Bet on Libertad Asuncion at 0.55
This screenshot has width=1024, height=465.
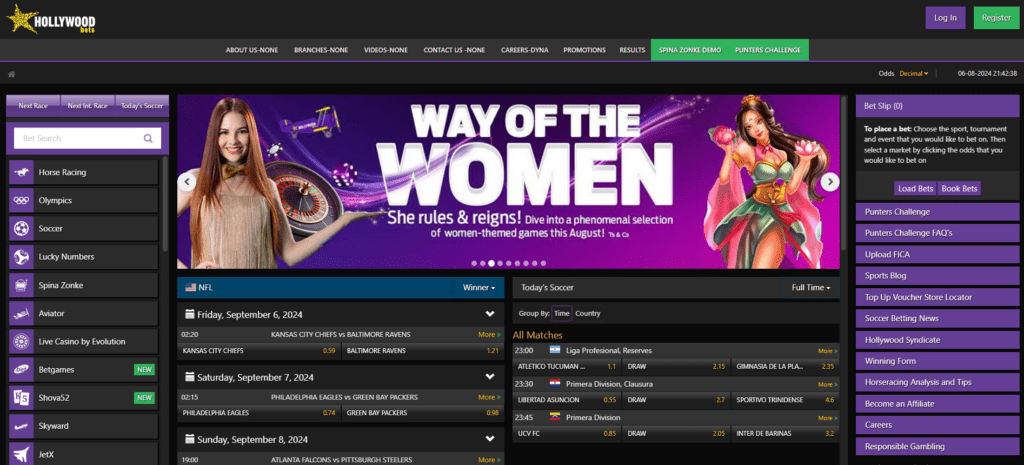pos(566,400)
